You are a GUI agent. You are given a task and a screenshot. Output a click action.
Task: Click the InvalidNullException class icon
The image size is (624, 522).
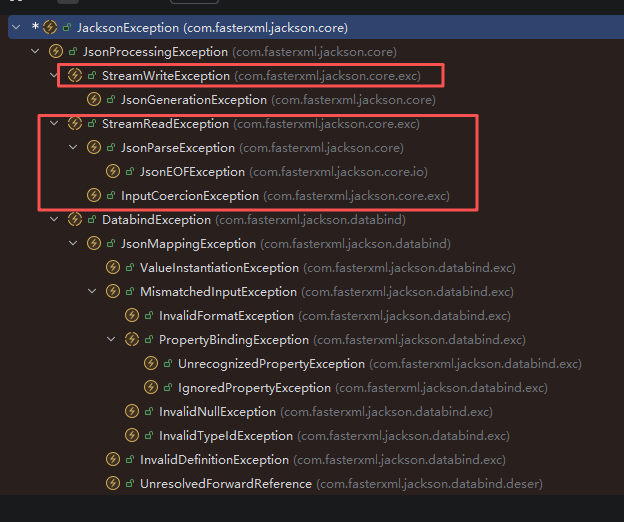(x=133, y=412)
